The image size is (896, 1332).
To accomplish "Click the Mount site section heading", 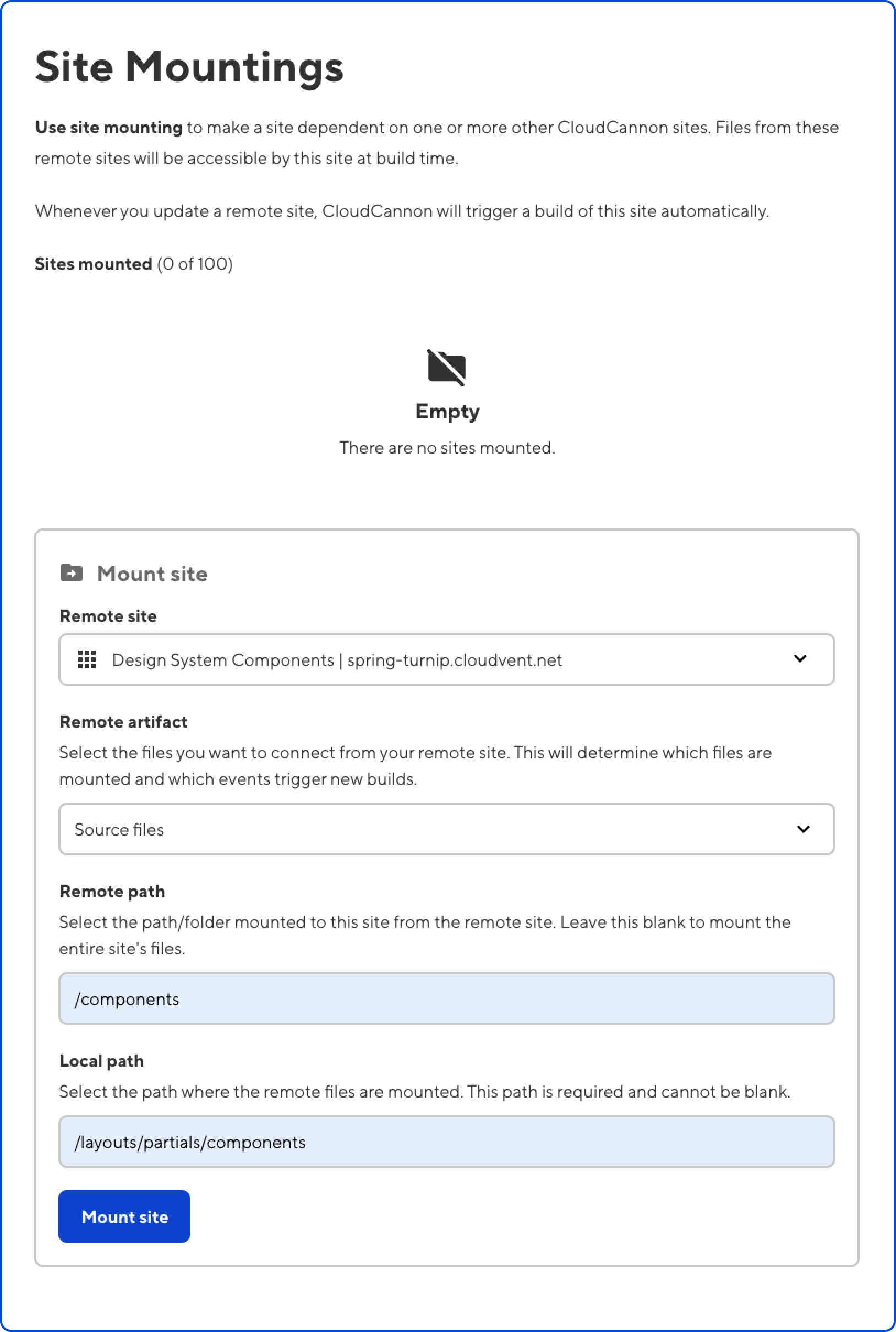I will tap(151, 574).
